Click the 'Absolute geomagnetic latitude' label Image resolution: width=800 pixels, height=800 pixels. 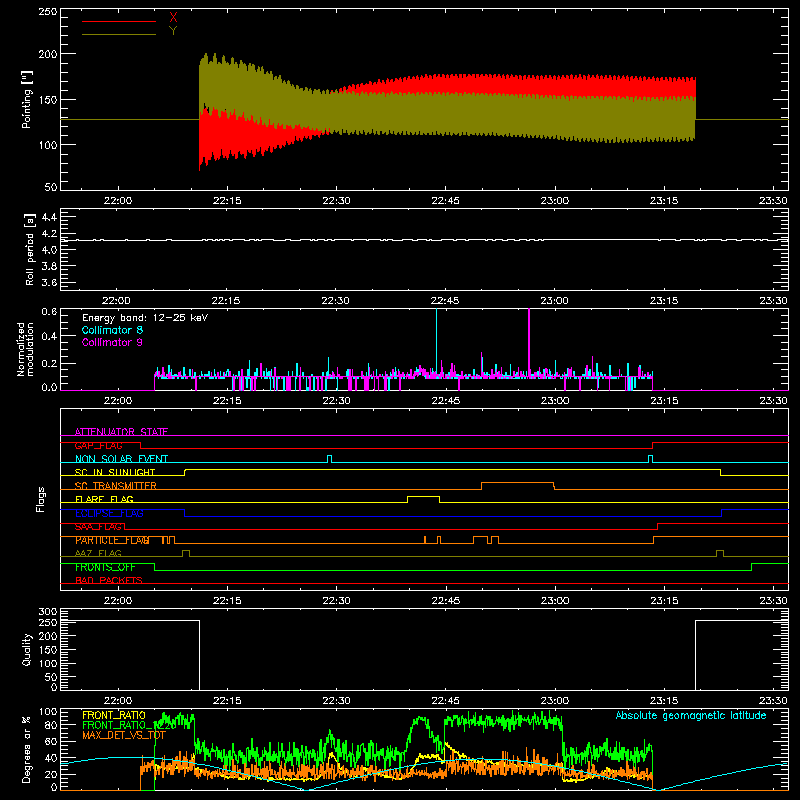(x=691, y=716)
